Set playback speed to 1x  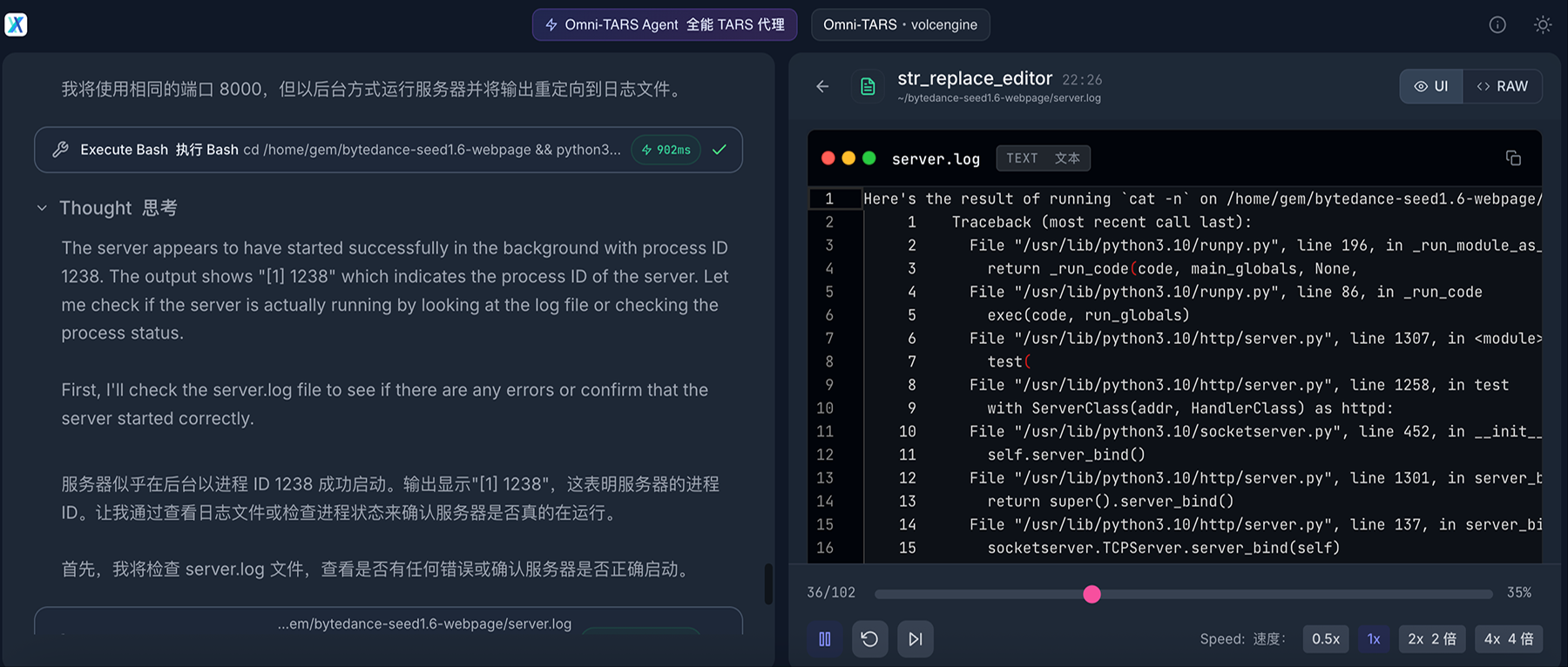tap(1374, 639)
